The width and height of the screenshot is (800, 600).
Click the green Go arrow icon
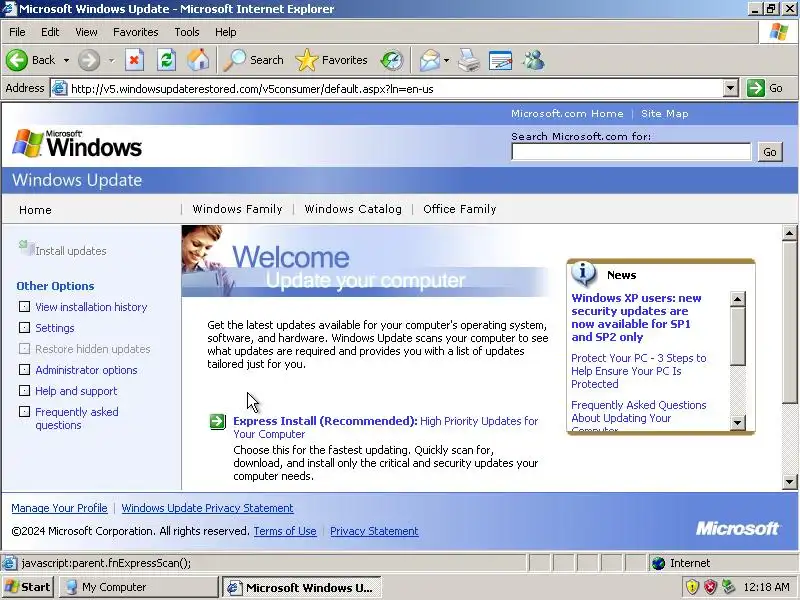[756, 88]
